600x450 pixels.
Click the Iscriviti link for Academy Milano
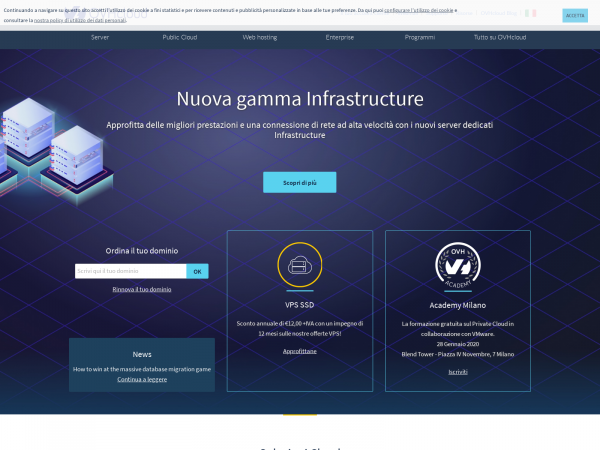(x=457, y=371)
